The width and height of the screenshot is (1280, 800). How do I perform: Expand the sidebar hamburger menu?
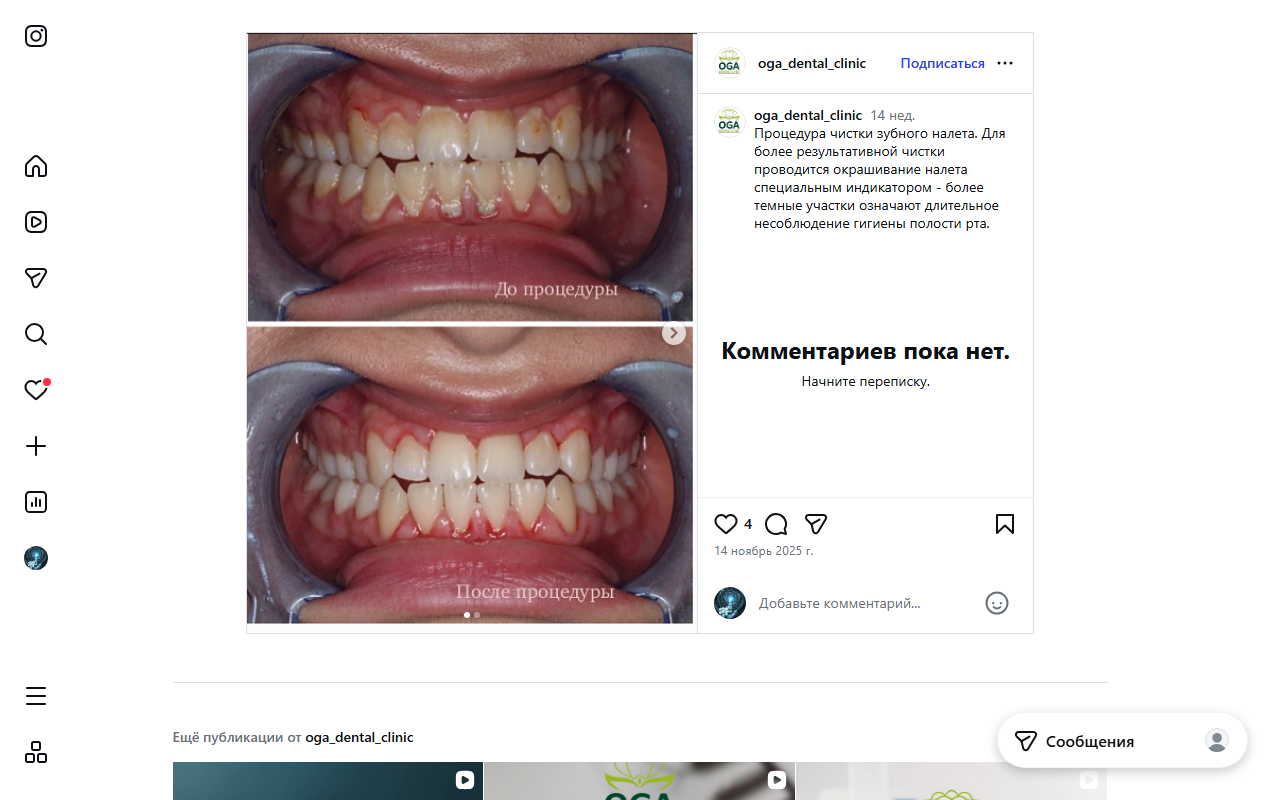pyautogui.click(x=36, y=696)
